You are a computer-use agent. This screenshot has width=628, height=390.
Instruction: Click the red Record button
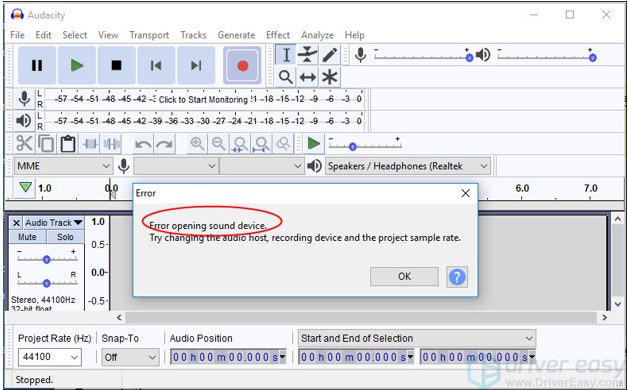(x=242, y=65)
